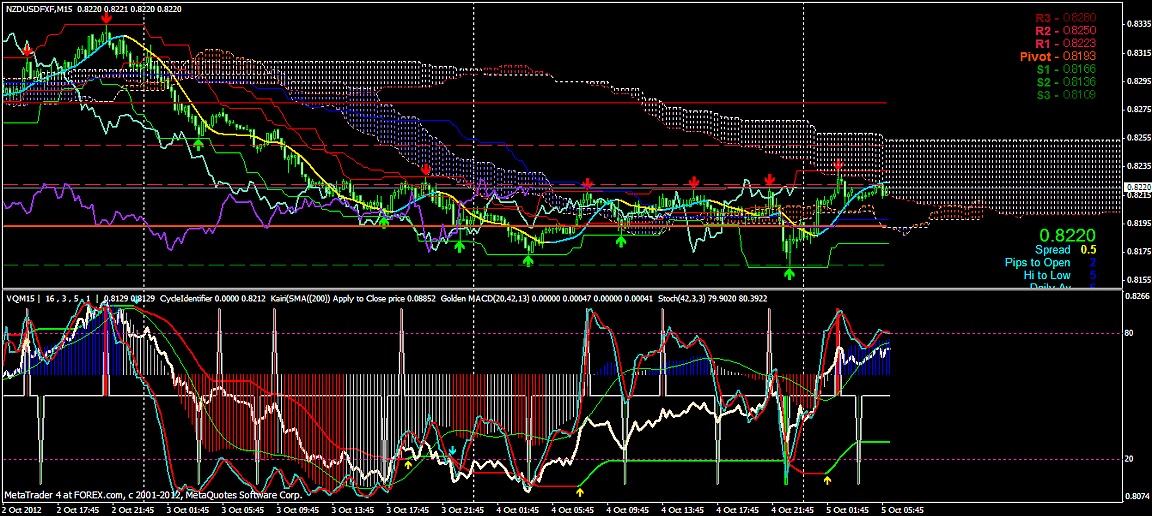Select the lowest green buy arrow before 5 Oct

click(x=789, y=272)
